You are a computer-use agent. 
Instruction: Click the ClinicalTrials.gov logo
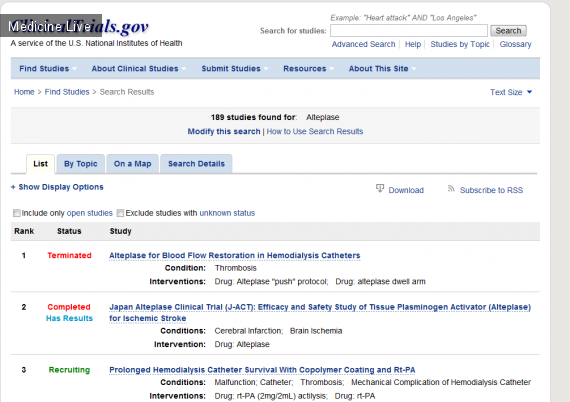click(x=80, y=27)
